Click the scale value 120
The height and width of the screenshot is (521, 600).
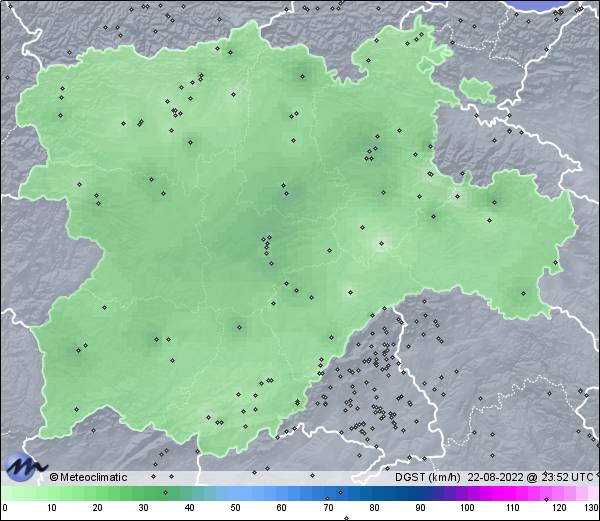click(x=559, y=508)
